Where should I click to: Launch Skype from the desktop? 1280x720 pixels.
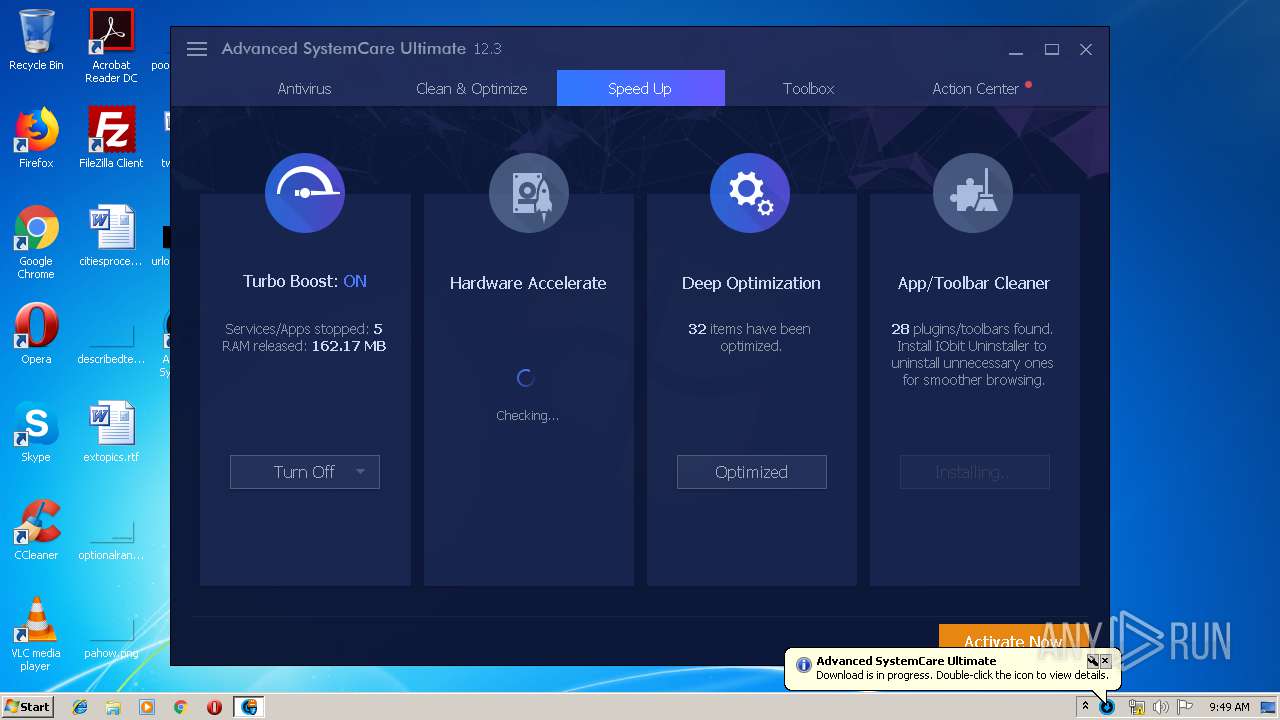point(36,432)
